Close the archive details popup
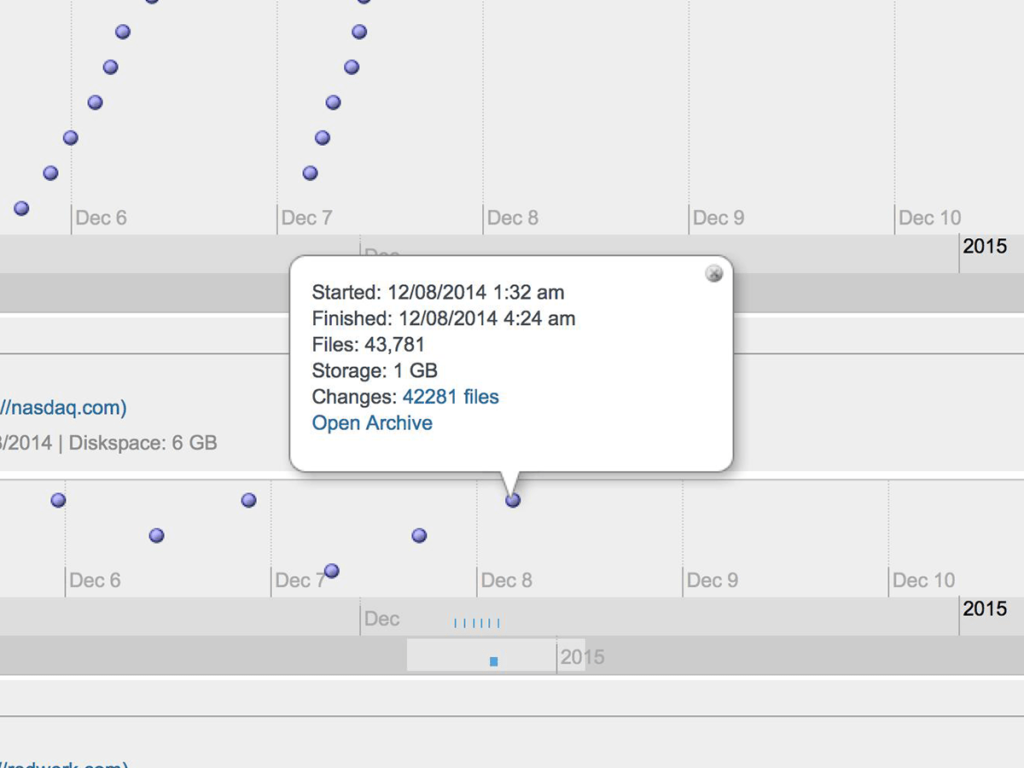 [714, 274]
